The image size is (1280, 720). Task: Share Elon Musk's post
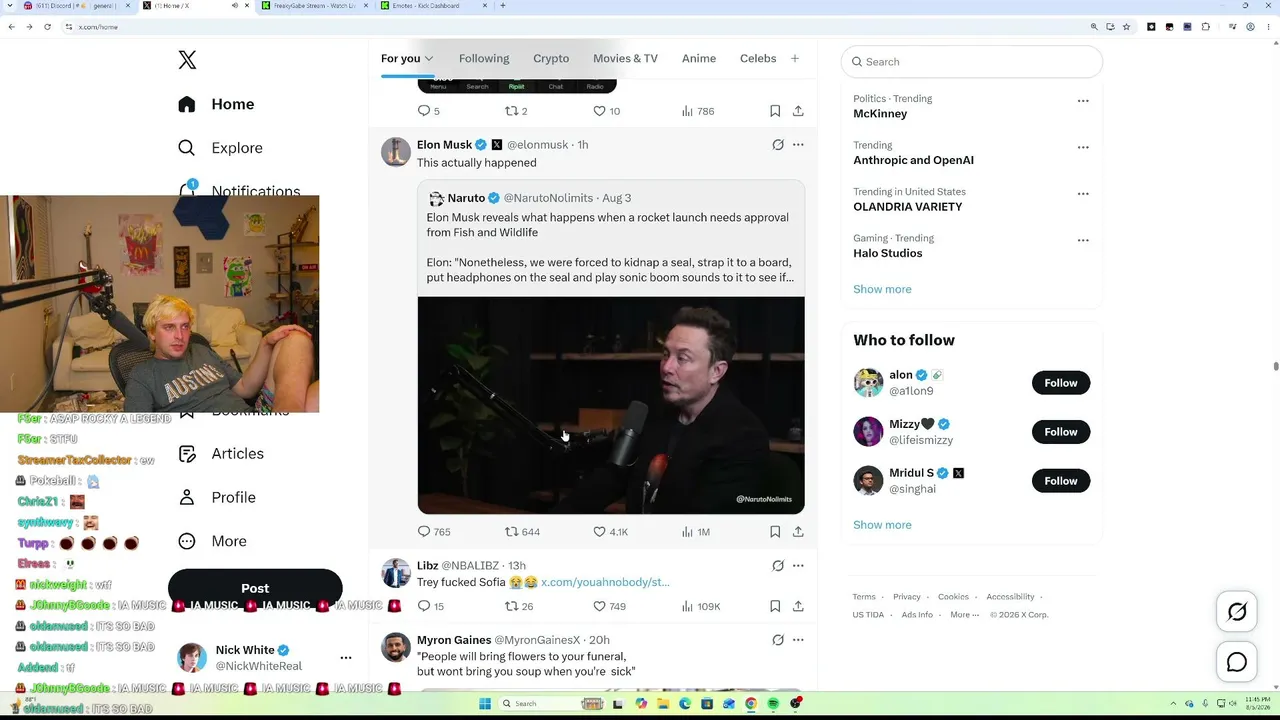pos(798,532)
